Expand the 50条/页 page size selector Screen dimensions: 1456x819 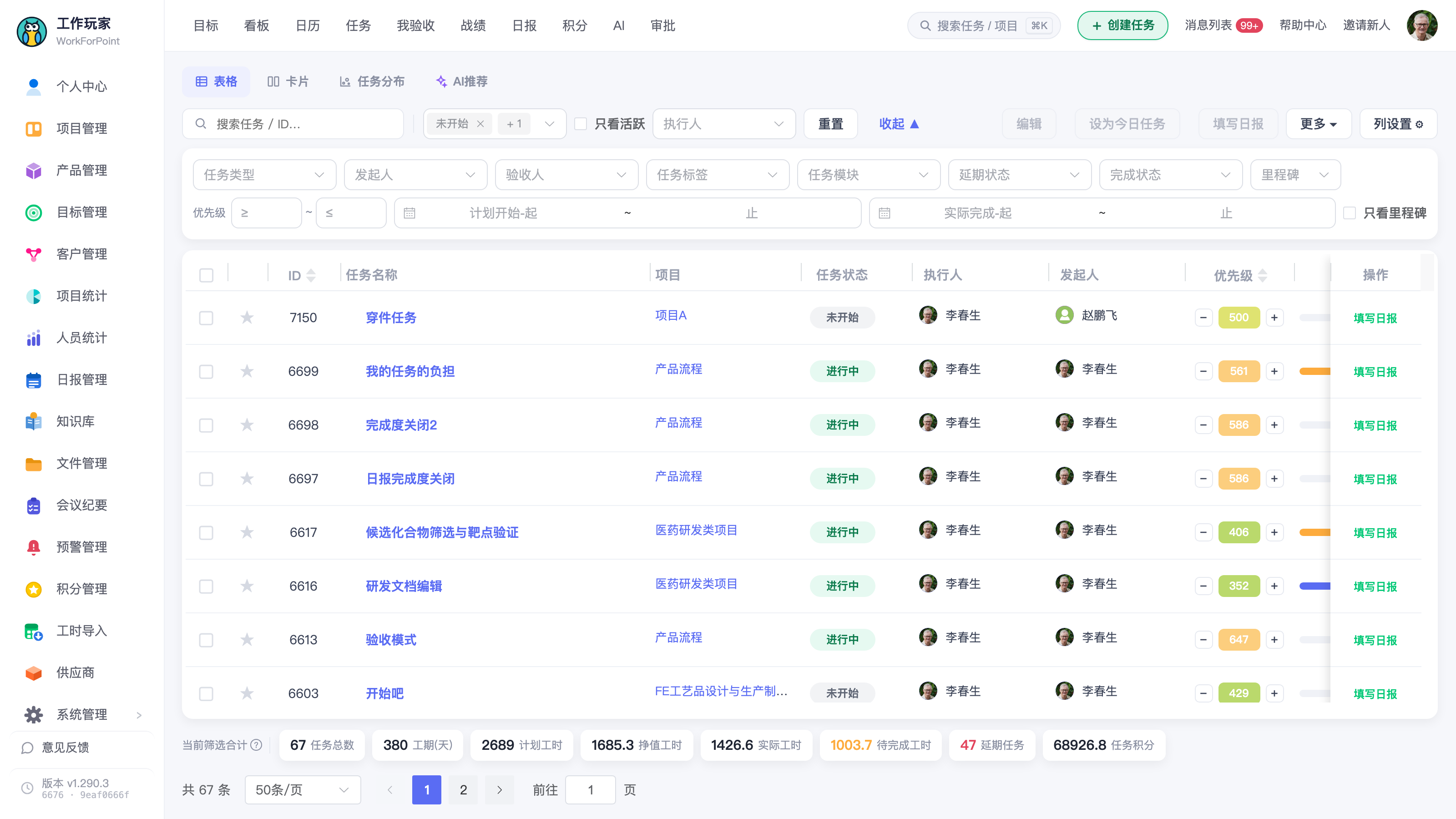pyautogui.click(x=303, y=789)
